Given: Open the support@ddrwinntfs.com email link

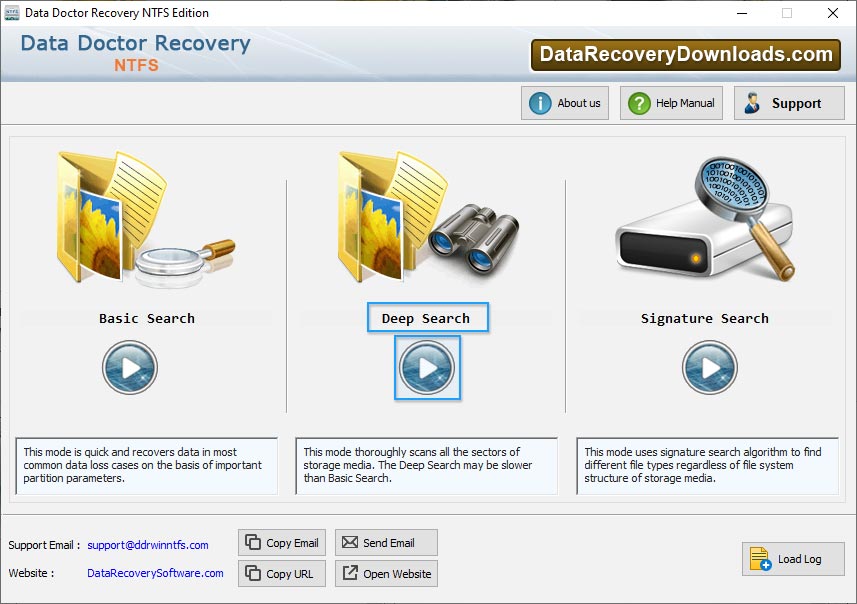Looking at the screenshot, I should click(148, 545).
